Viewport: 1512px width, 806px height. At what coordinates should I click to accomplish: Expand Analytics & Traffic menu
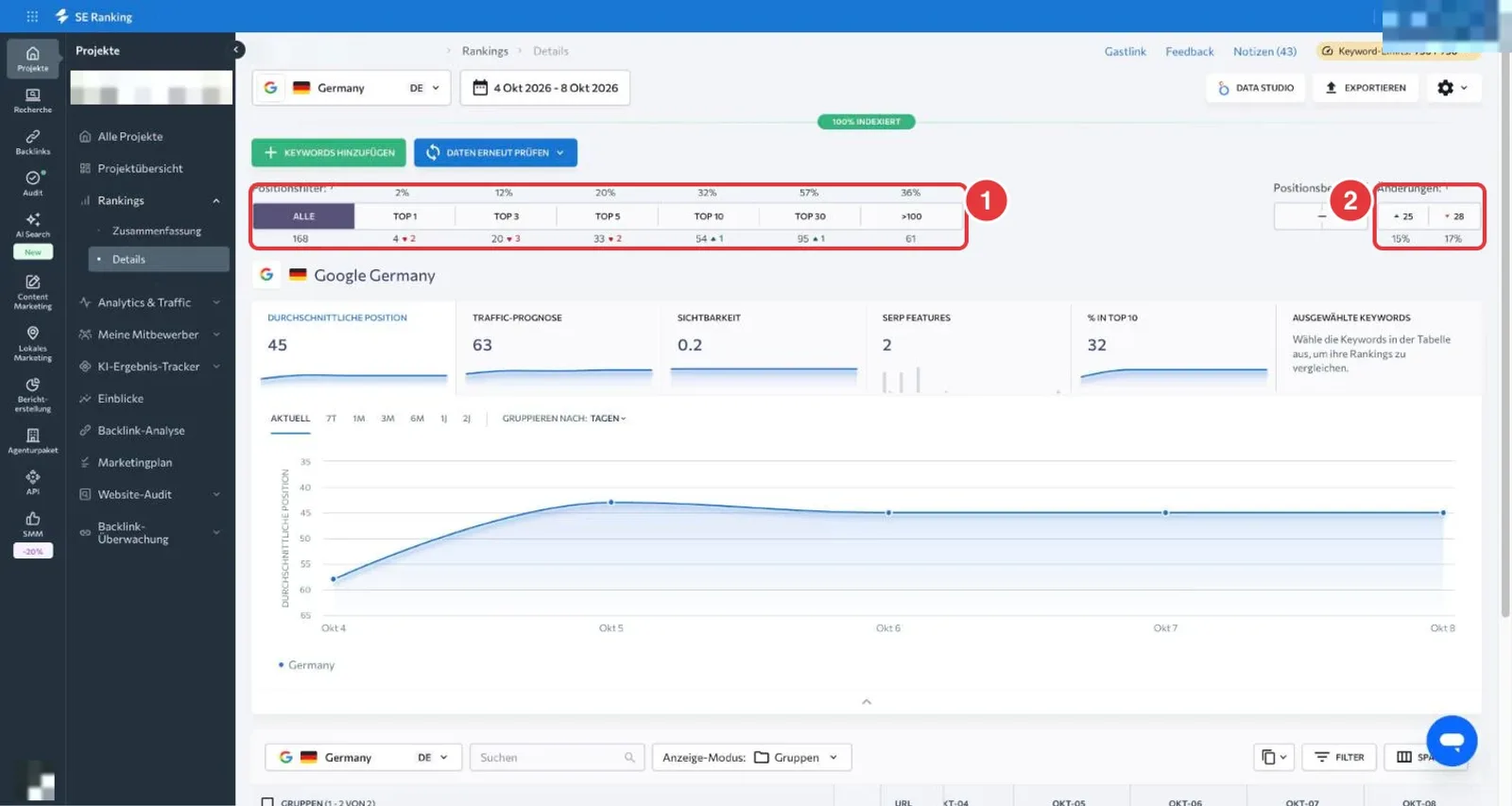pyautogui.click(x=151, y=302)
